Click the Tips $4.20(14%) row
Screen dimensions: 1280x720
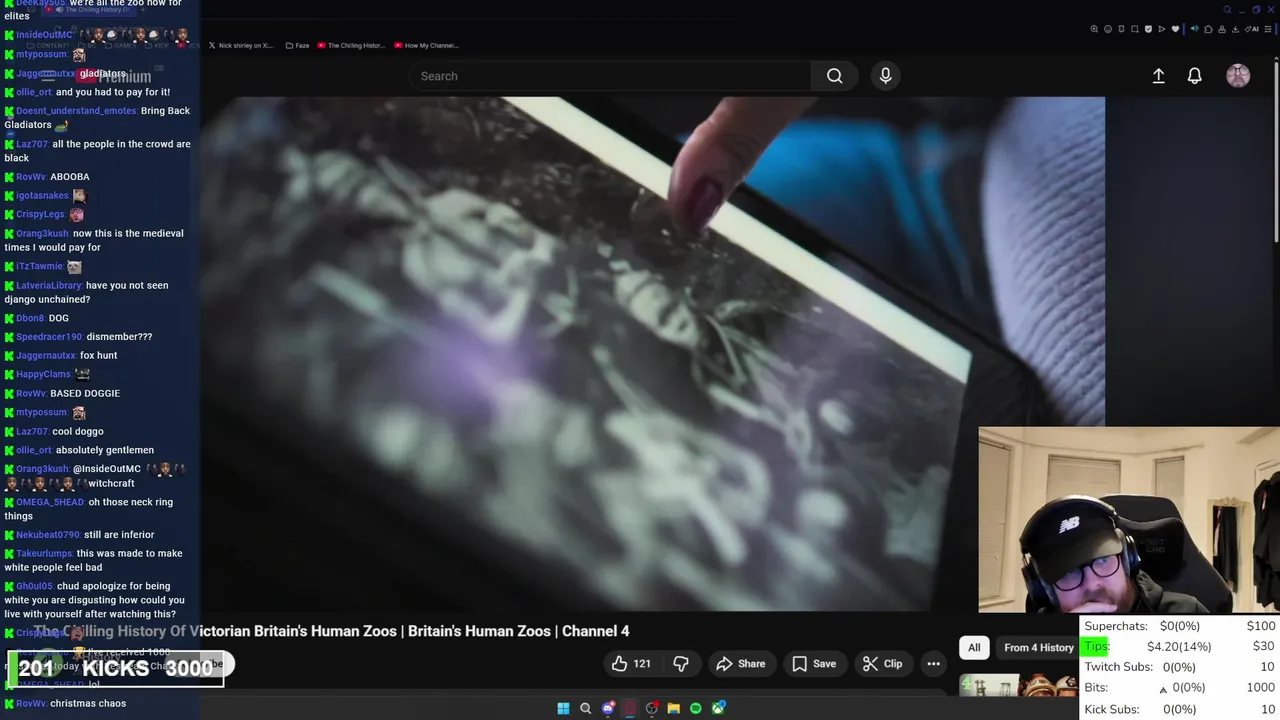[1179, 646]
